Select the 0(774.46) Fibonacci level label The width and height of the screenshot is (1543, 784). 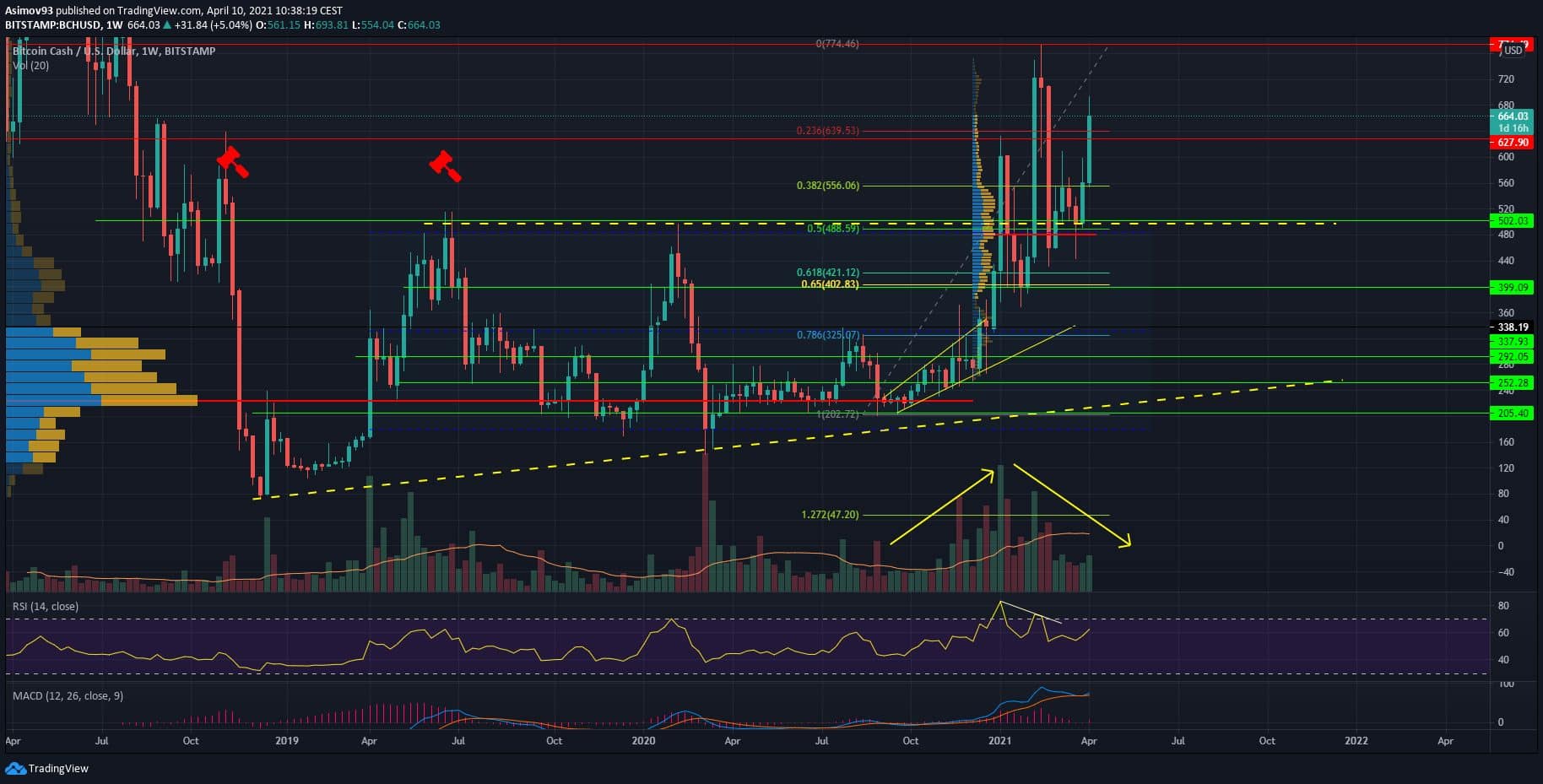837,43
